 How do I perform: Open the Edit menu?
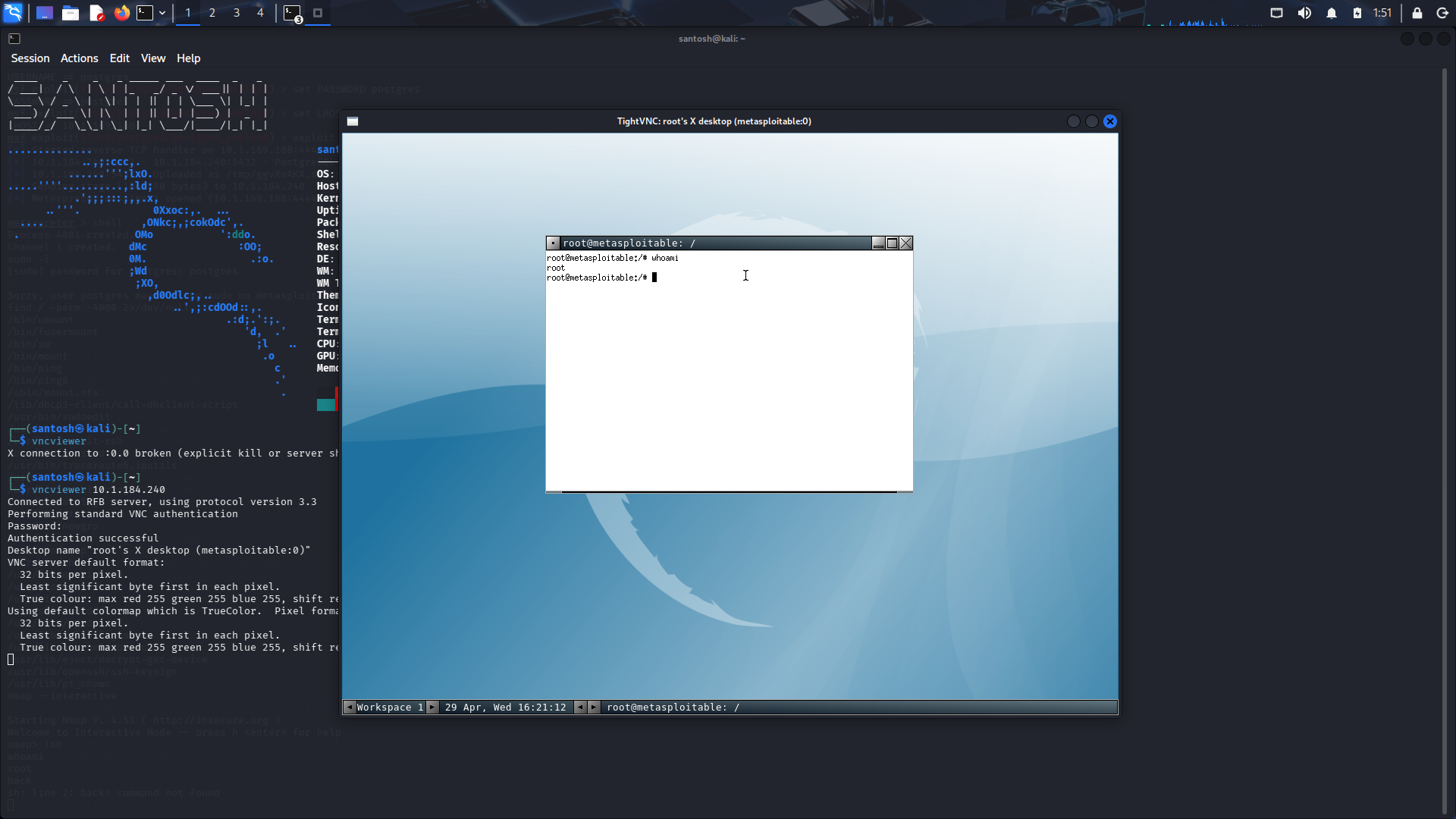coord(120,58)
